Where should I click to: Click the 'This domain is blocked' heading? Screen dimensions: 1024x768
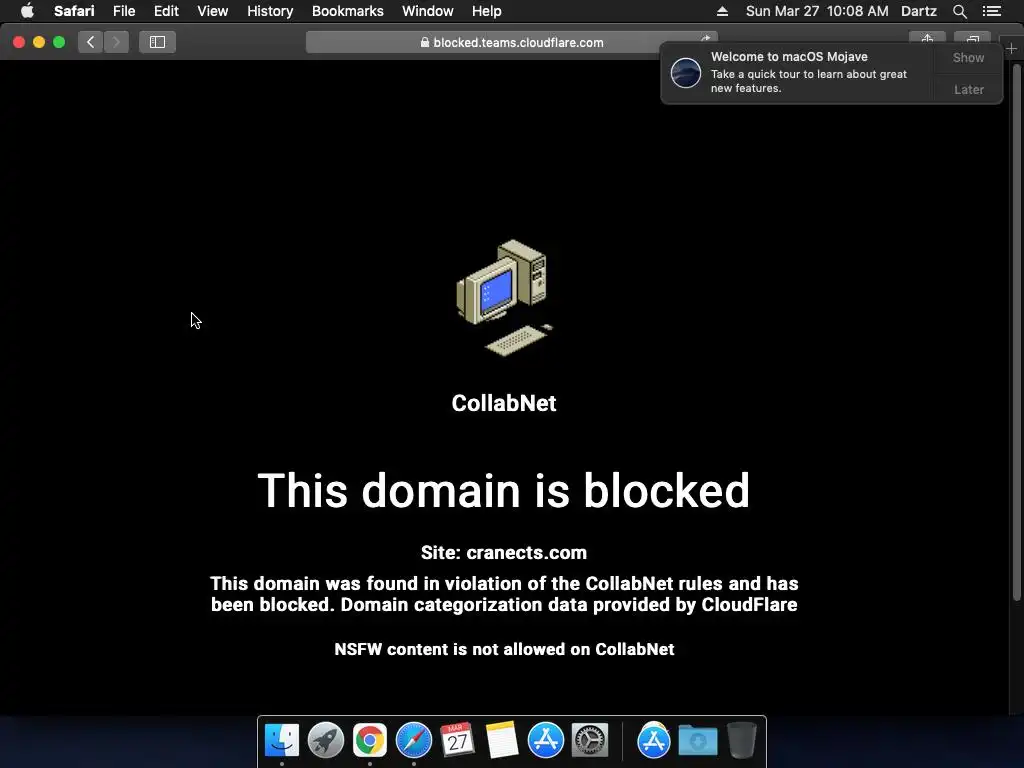pyautogui.click(x=504, y=490)
